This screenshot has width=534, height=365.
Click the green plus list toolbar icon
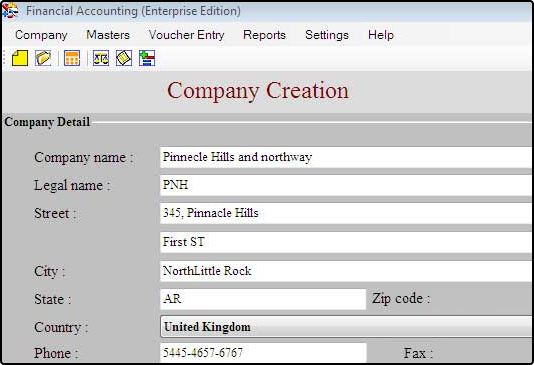pos(147,58)
